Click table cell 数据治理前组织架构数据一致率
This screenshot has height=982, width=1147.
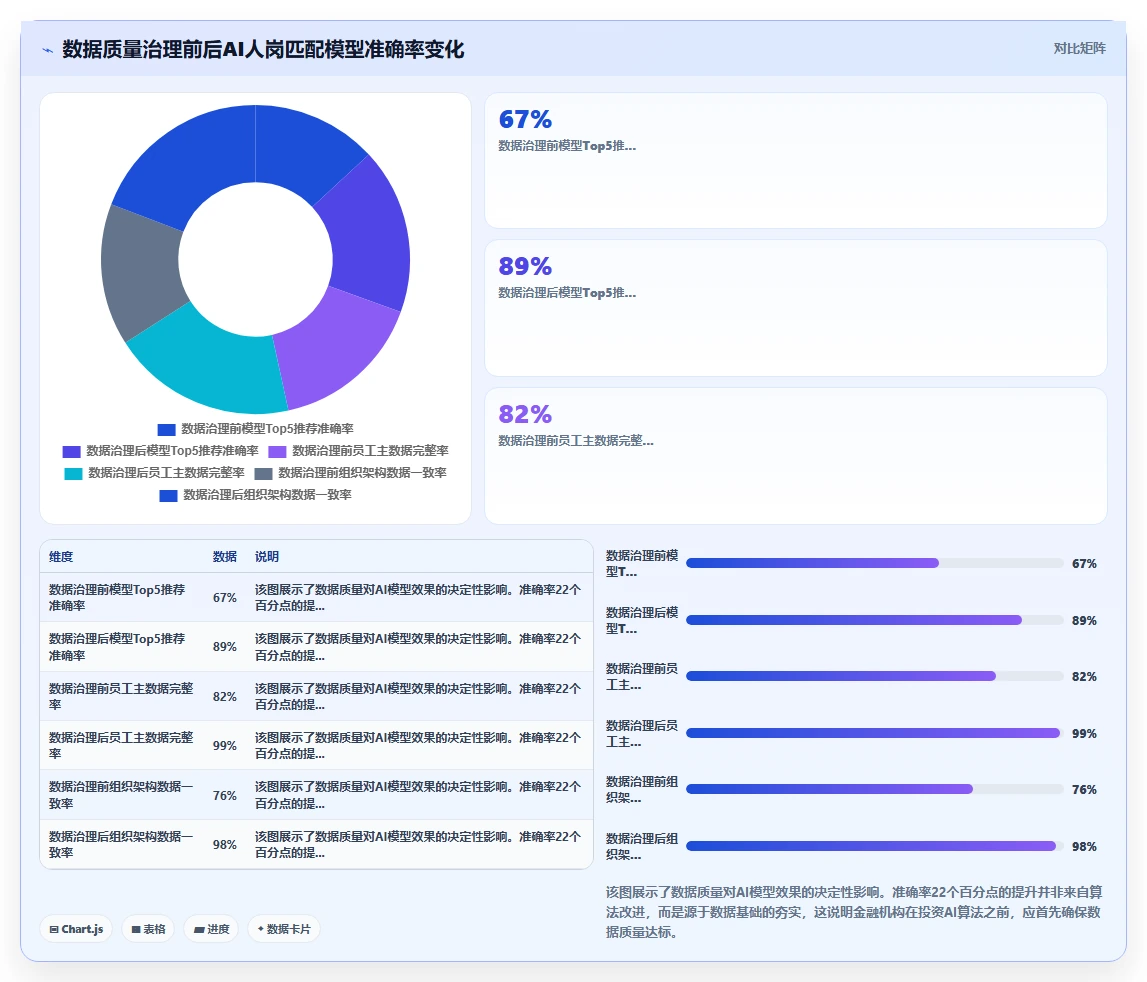(121, 795)
